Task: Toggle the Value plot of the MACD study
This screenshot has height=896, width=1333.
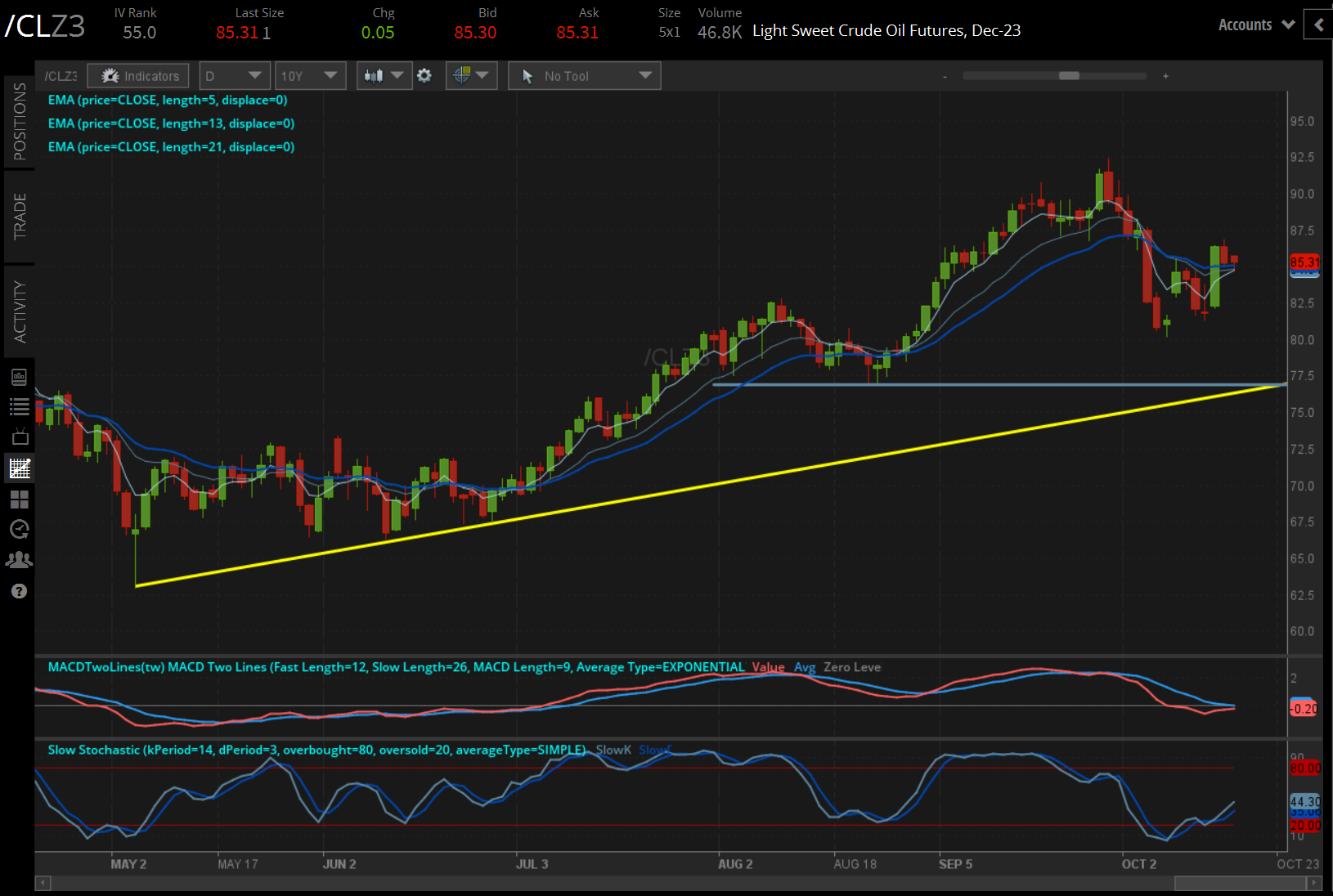Action: click(x=768, y=667)
